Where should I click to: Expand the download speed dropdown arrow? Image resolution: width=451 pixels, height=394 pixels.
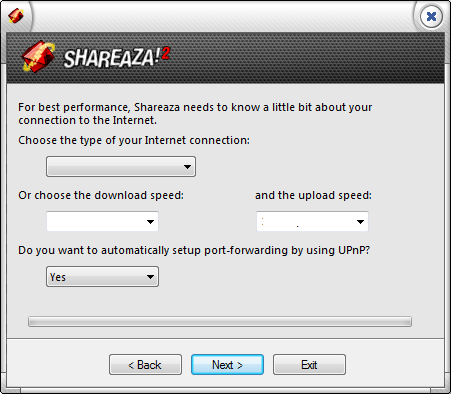click(x=150, y=221)
